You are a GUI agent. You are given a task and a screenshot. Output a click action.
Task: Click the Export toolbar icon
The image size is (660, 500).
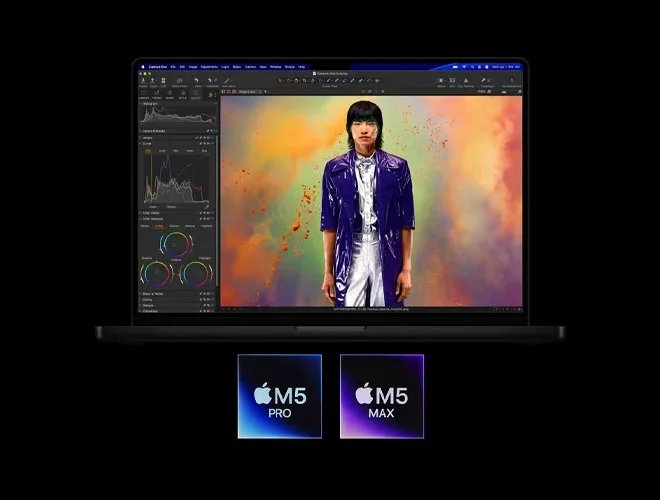153,81
